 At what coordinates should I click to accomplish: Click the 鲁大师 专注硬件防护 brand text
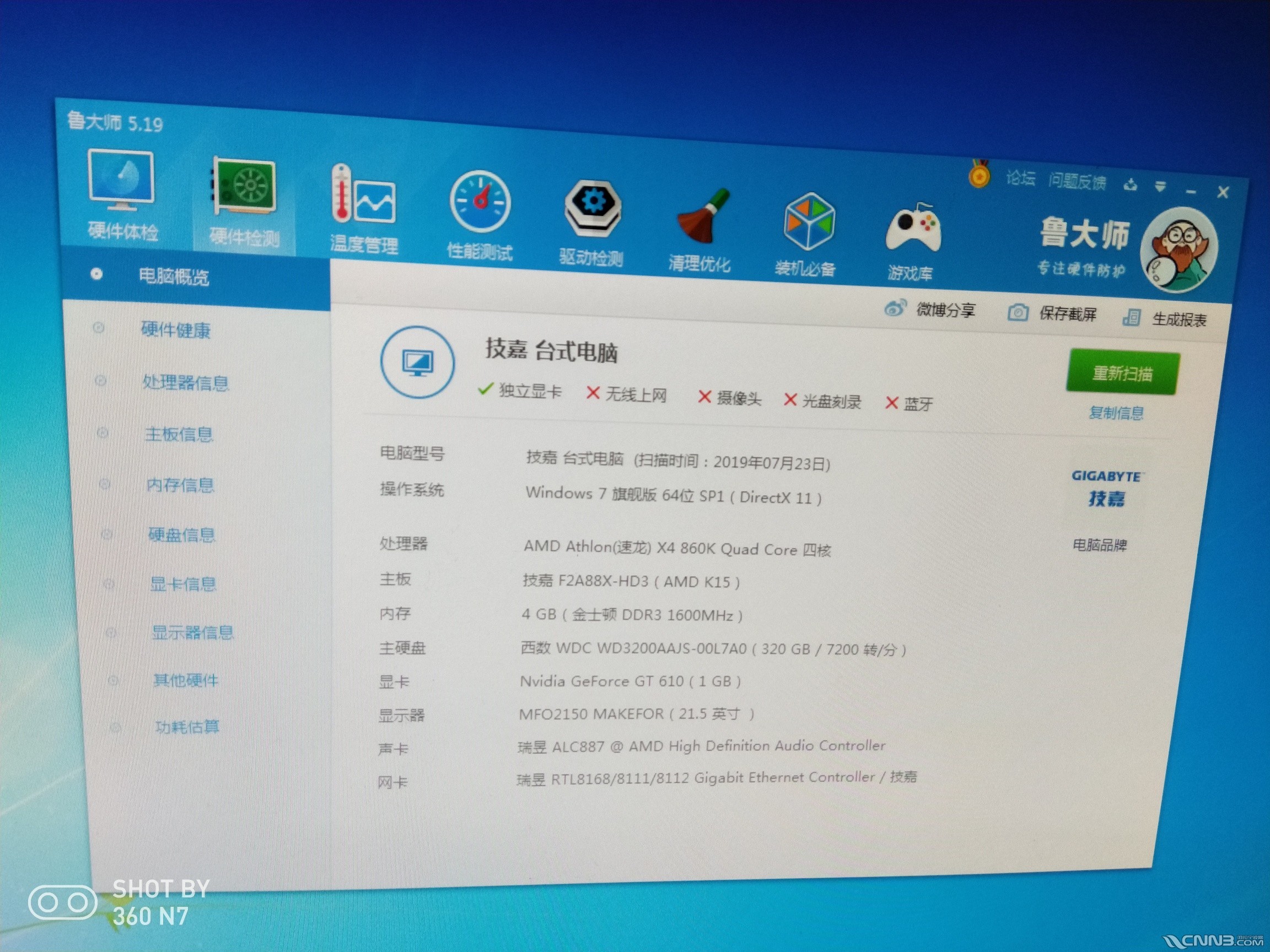[1083, 247]
